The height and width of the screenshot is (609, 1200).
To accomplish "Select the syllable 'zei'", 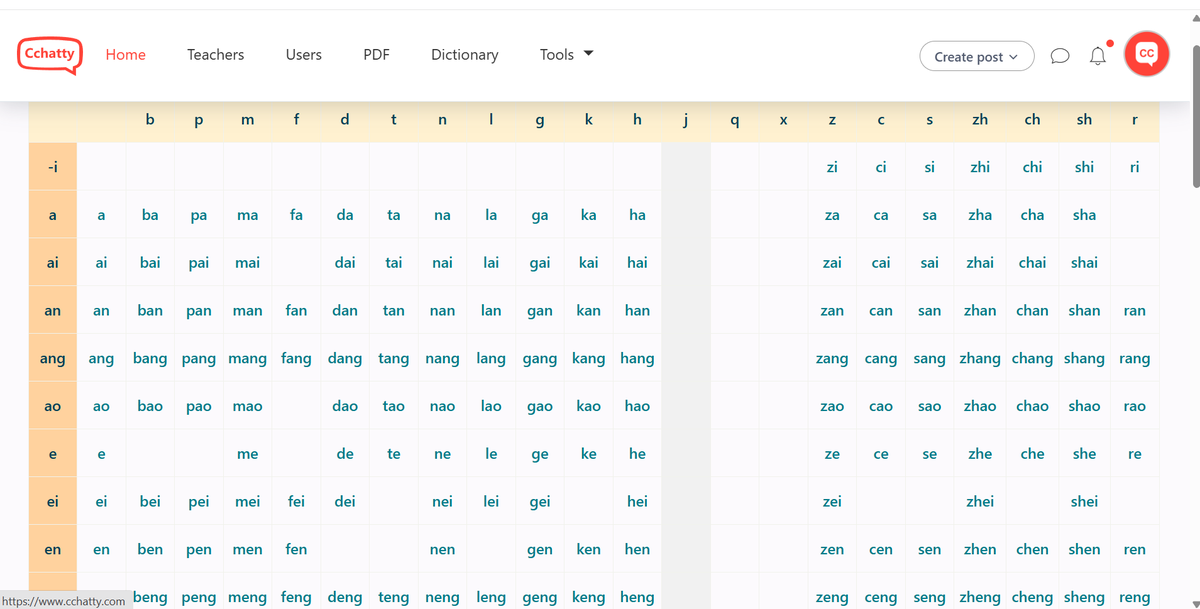I will [x=832, y=501].
